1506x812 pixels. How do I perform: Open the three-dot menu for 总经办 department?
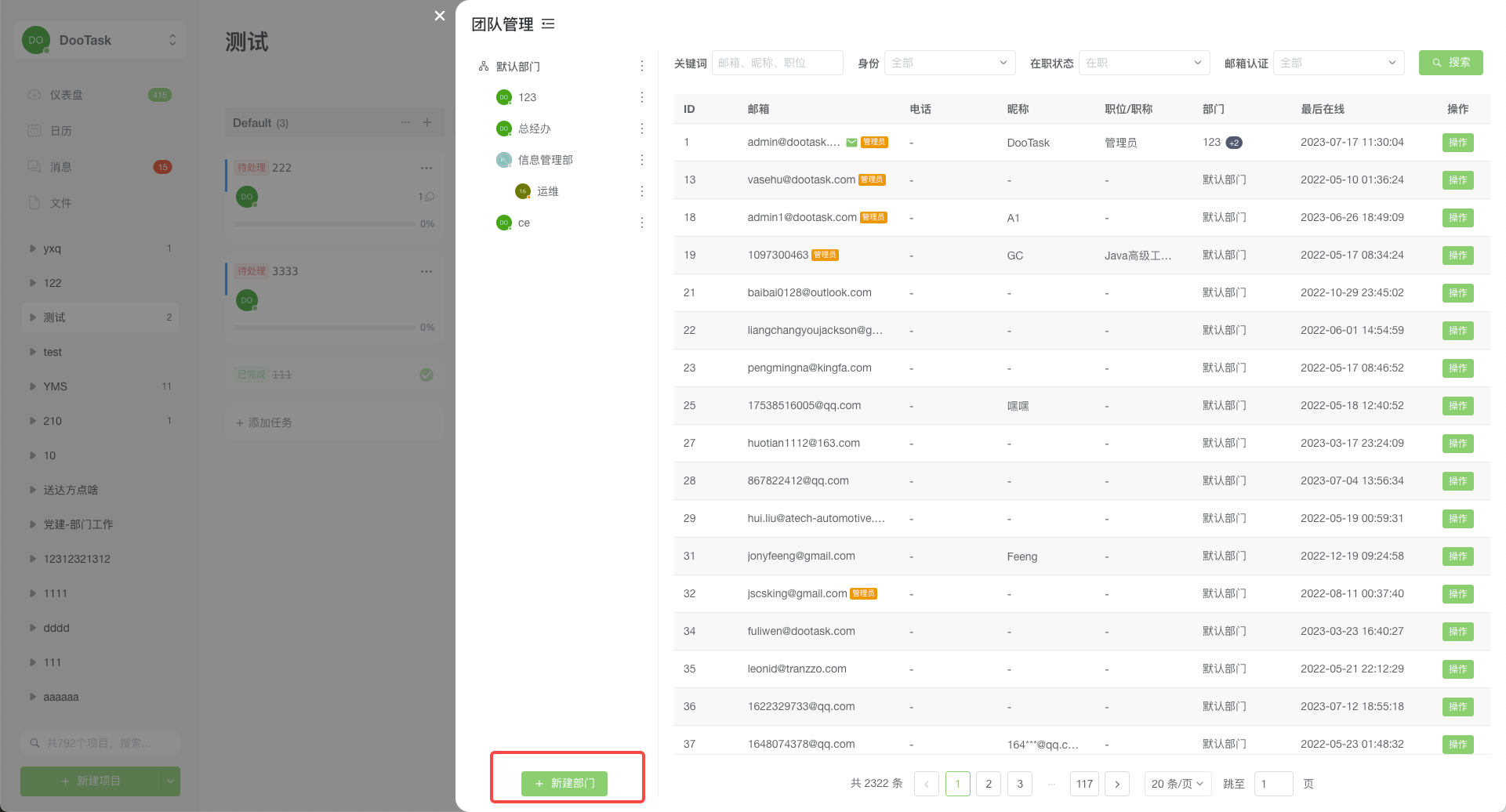tap(641, 129)
